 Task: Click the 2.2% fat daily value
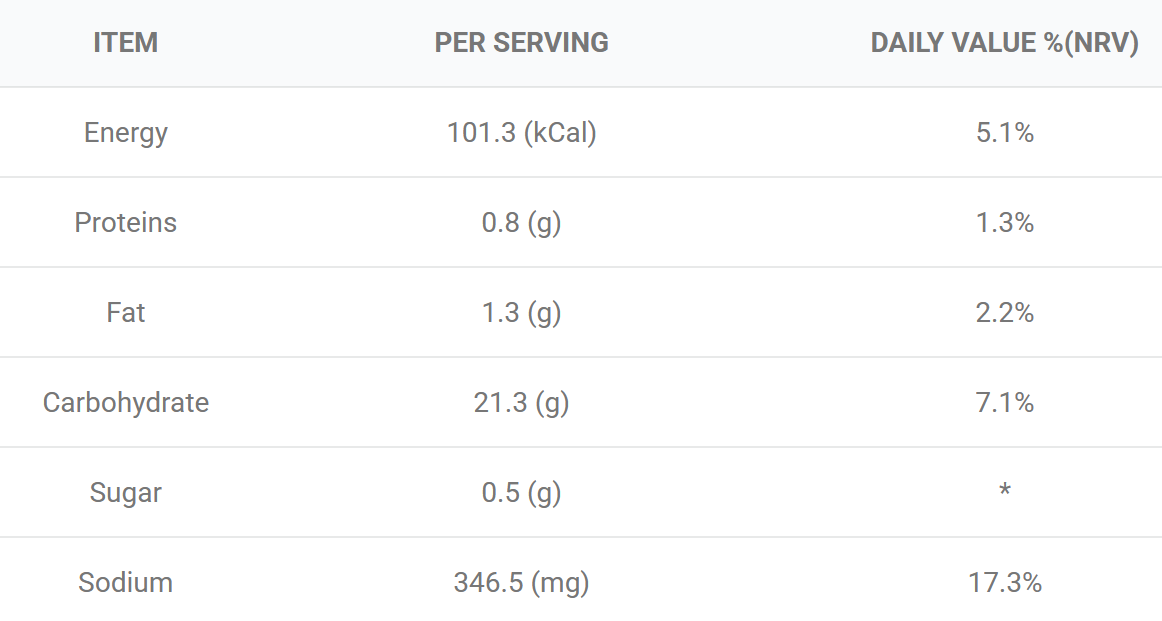pos(1004,313)
